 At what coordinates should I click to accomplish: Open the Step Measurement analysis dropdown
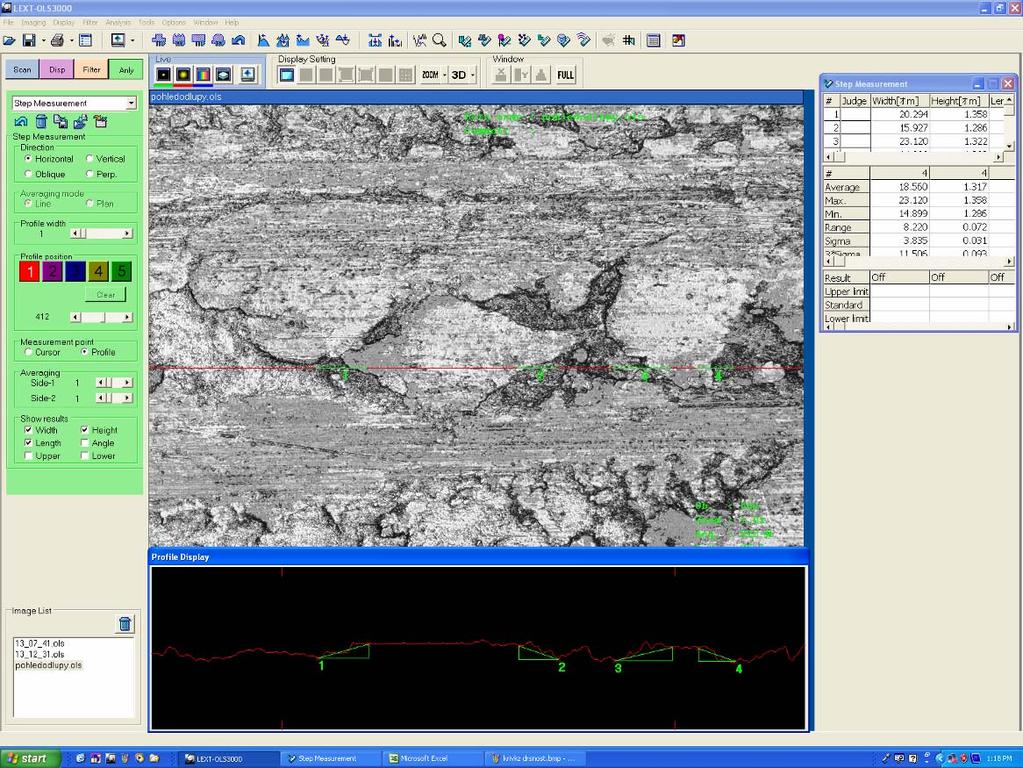[131, 103]
